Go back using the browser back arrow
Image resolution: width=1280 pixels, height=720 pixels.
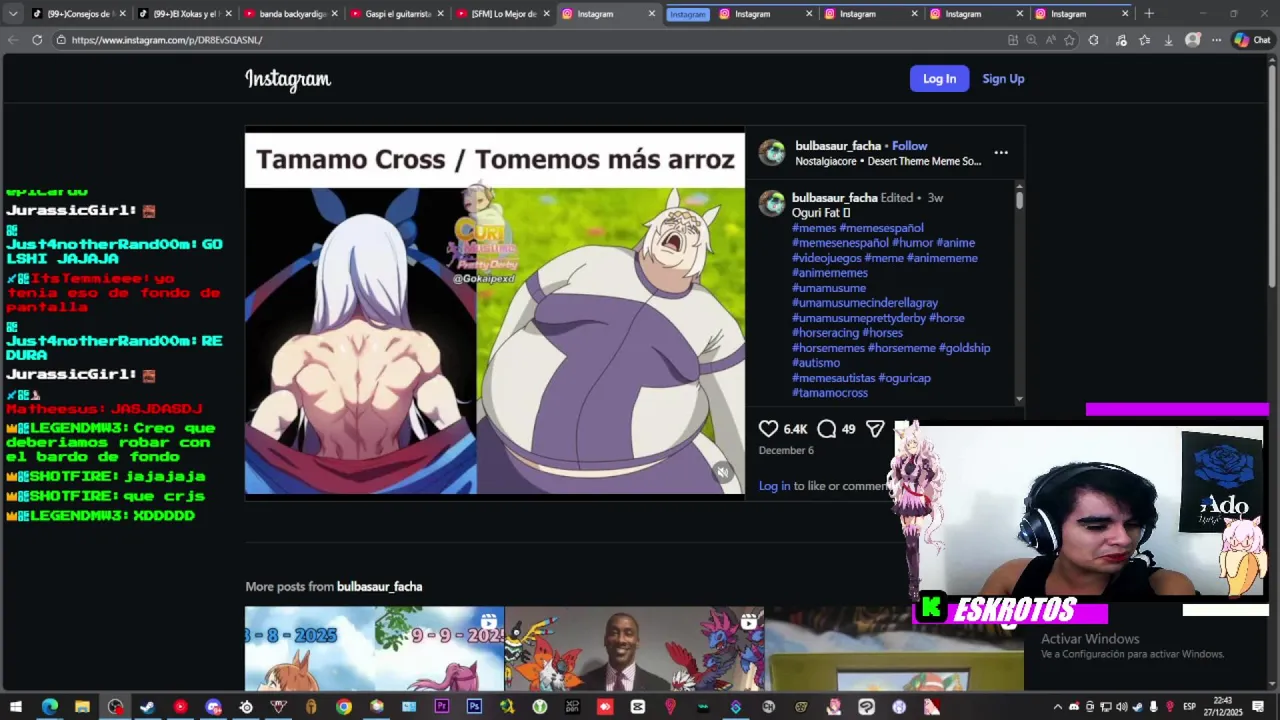12,40
